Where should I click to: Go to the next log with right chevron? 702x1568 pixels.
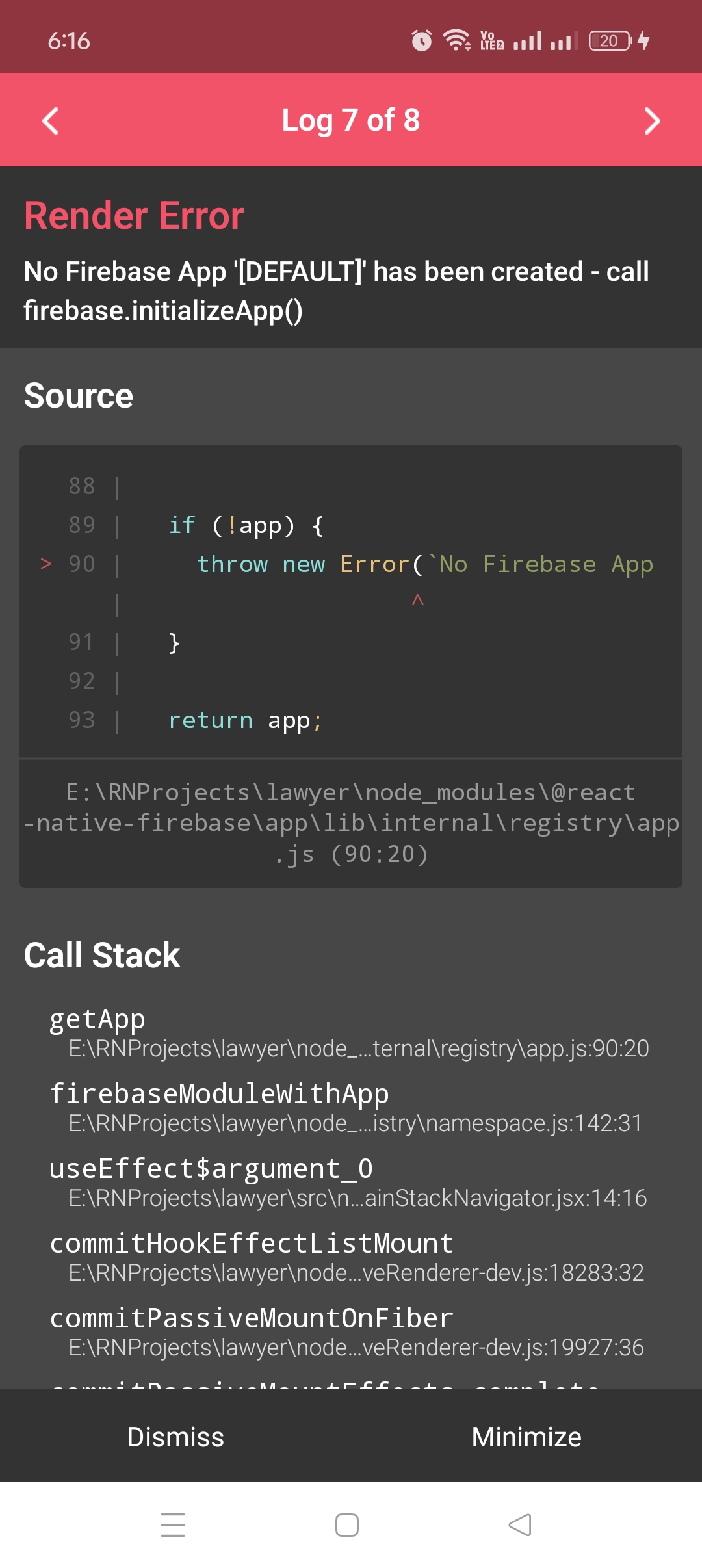pyautogui.click(x=651, y=120)
